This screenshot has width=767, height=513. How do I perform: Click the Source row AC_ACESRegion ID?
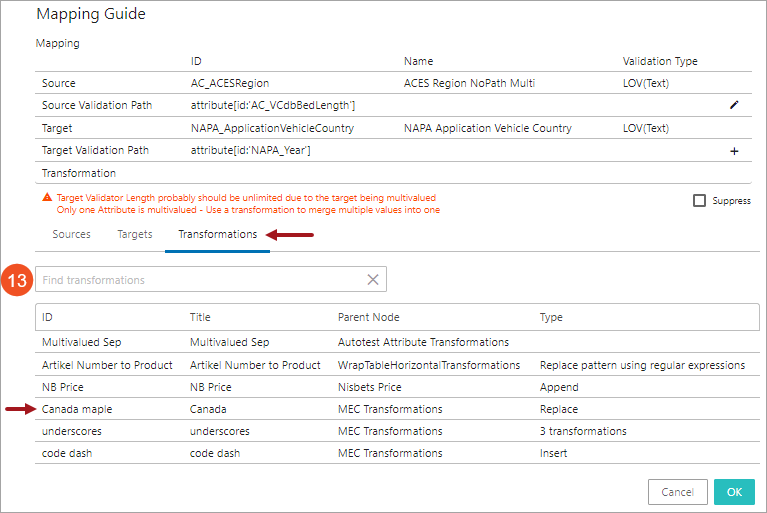(x=230, y=83)
